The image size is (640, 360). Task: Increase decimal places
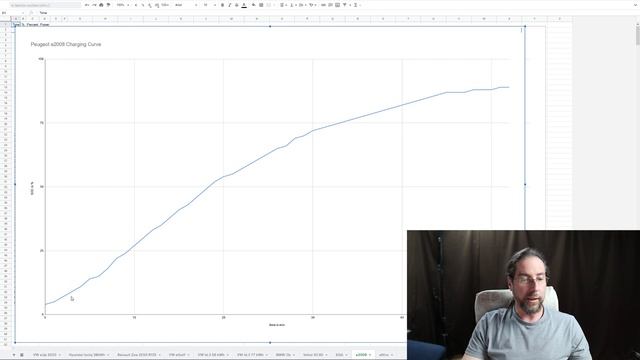[x=157, y=5]
